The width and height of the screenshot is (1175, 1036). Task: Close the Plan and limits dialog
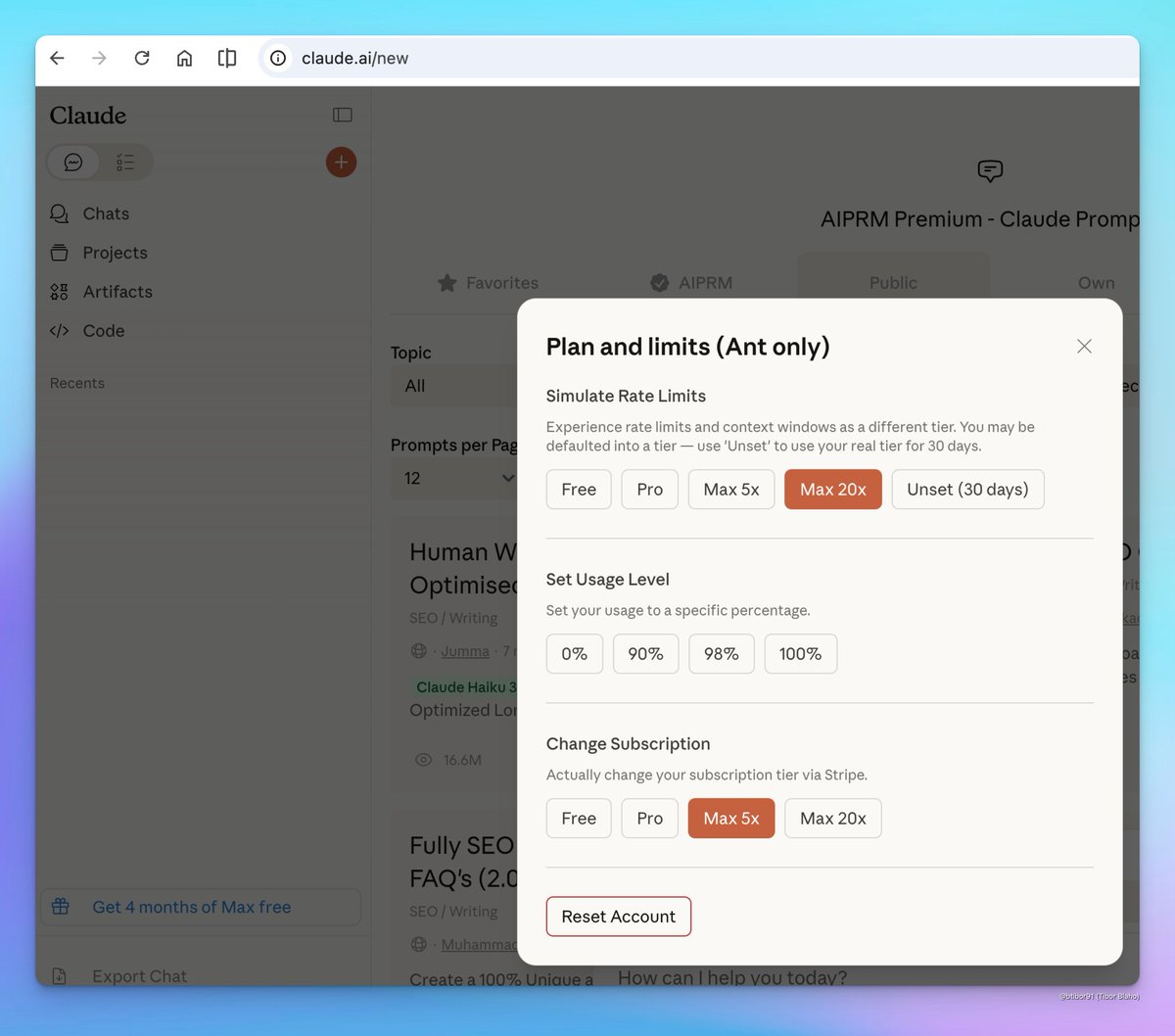(x=1084, y=346)
